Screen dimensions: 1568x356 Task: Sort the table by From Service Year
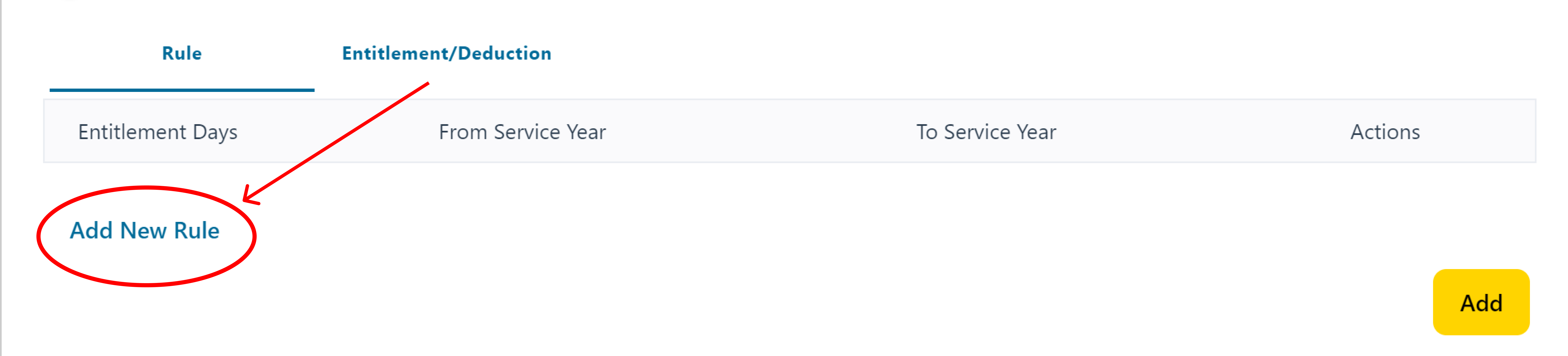[522, 132]
